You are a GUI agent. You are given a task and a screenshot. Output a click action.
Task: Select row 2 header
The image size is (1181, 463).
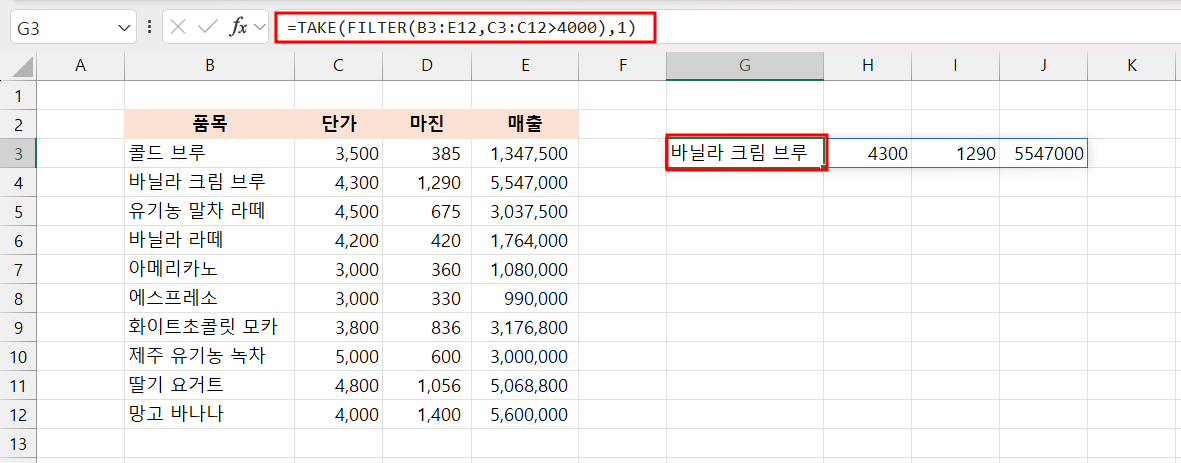pyautogui.click(x=18, y=125)
